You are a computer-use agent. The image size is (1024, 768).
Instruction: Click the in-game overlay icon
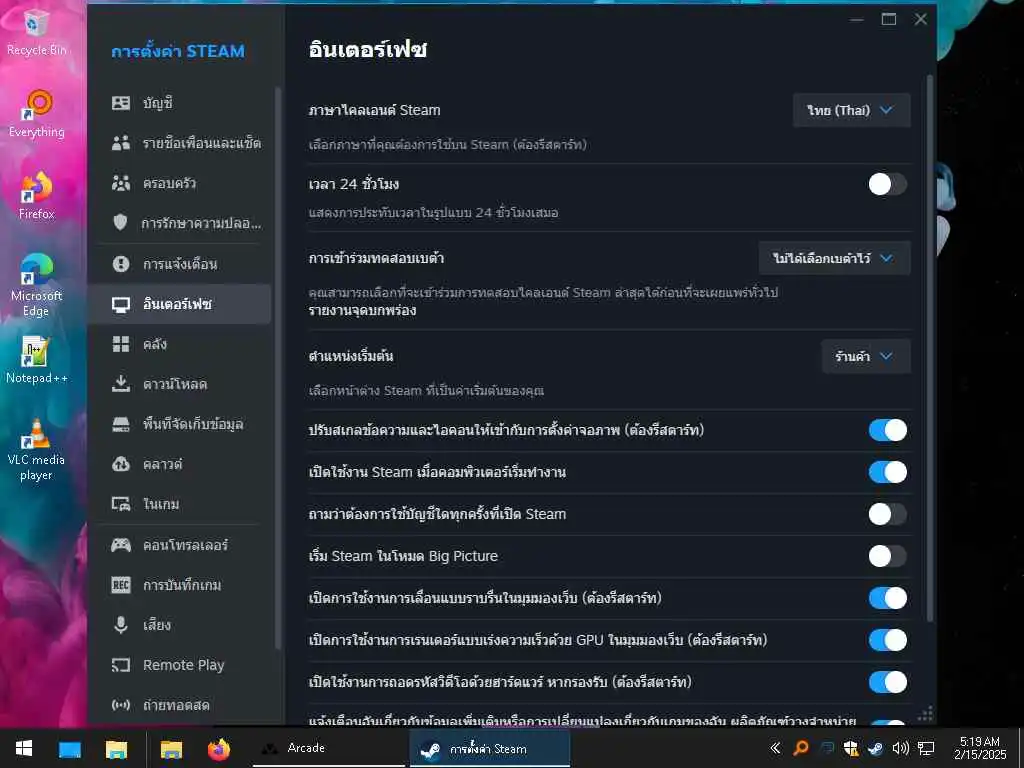point(121,504)
